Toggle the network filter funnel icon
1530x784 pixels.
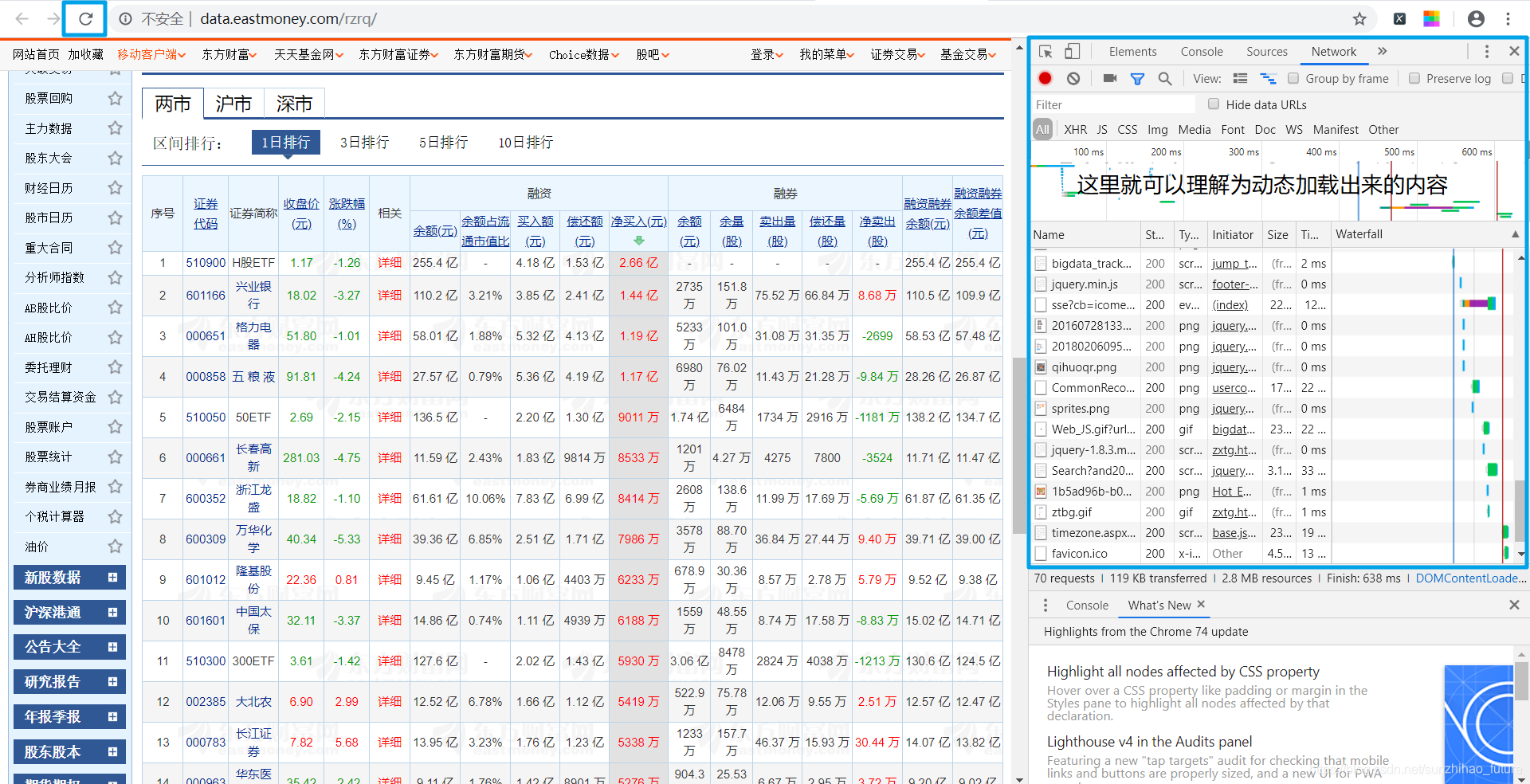tap(1137, 79)
